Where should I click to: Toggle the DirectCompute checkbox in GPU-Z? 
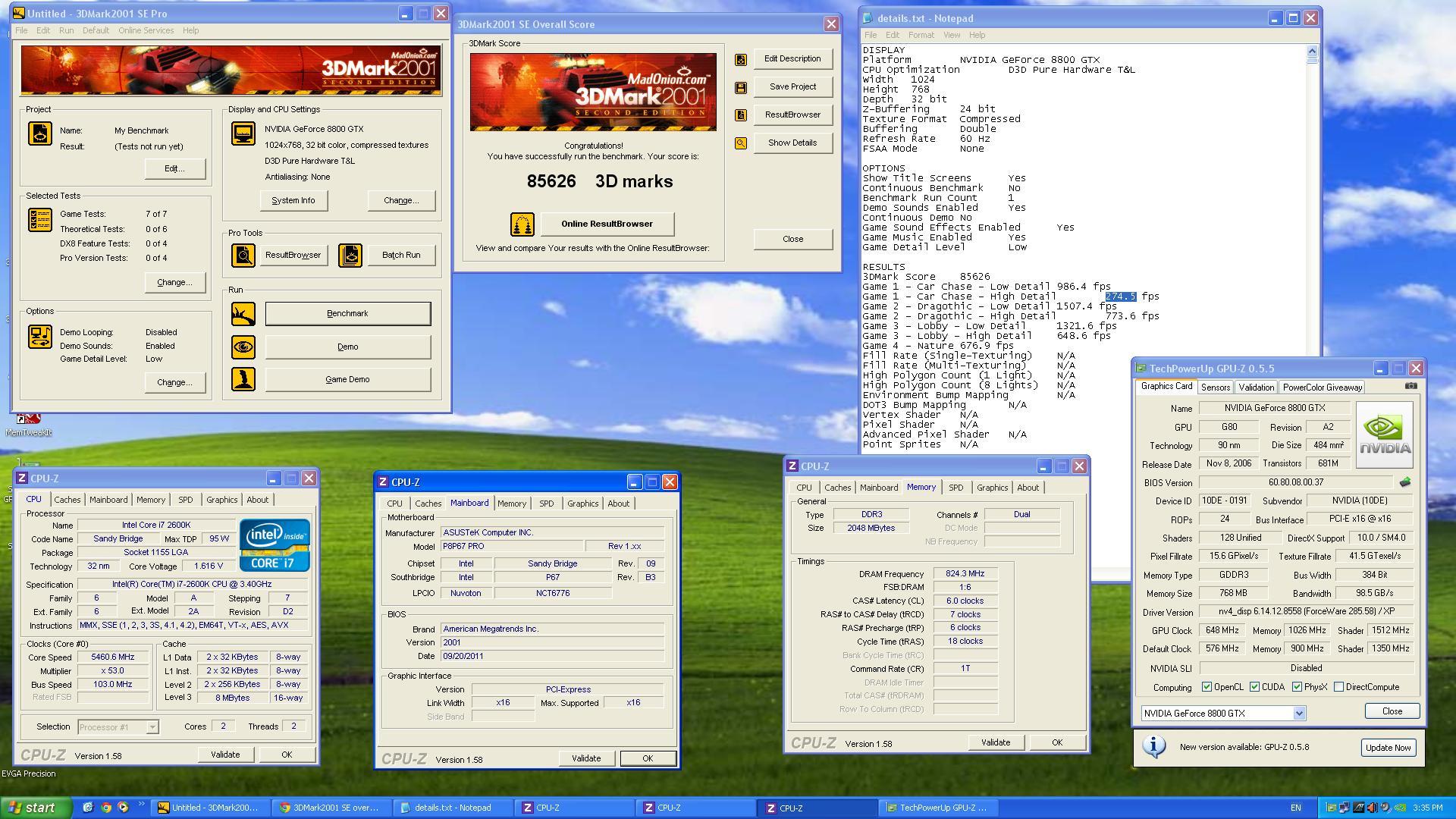point(1338,687)
